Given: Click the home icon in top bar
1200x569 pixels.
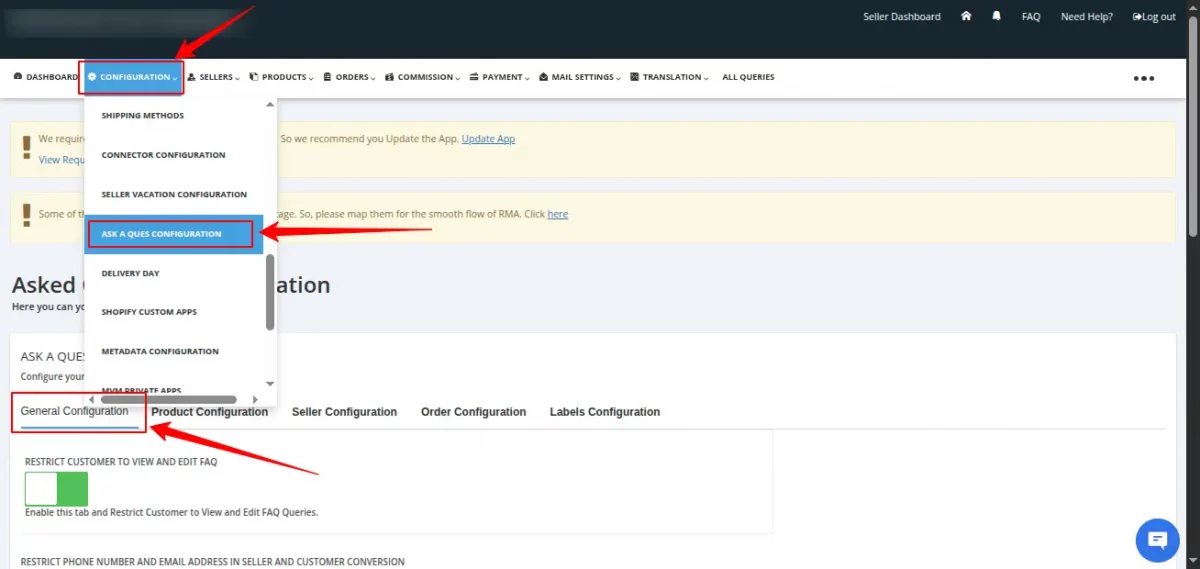Looking at the screenshot, I should (966, 17).
